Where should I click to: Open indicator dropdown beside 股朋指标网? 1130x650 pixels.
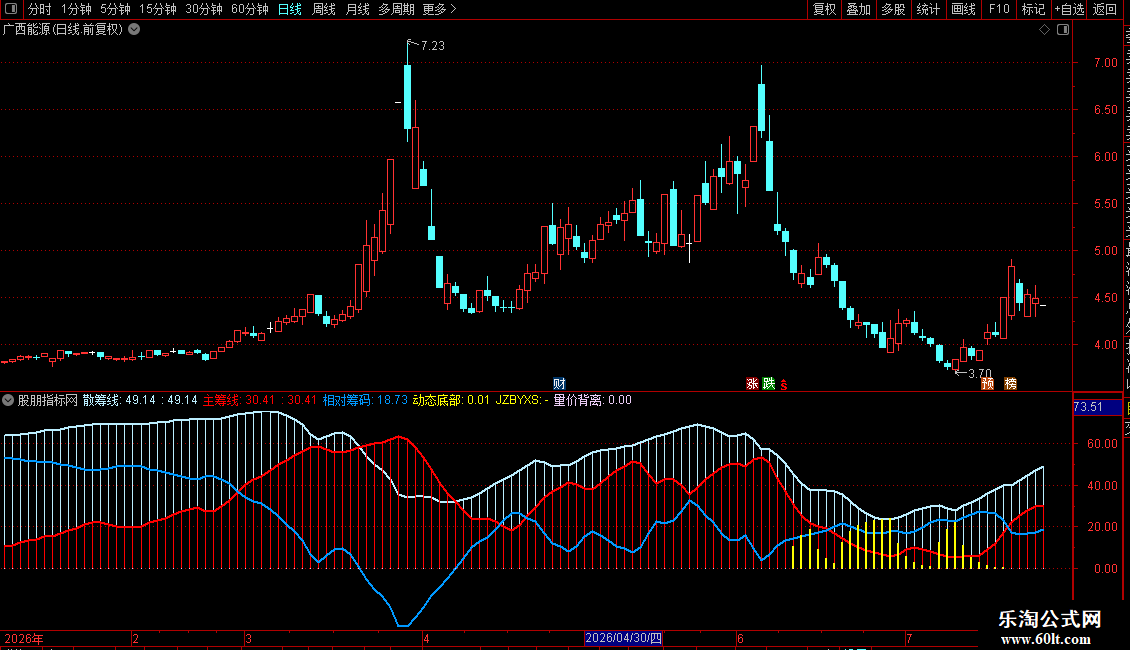point(8,400)
